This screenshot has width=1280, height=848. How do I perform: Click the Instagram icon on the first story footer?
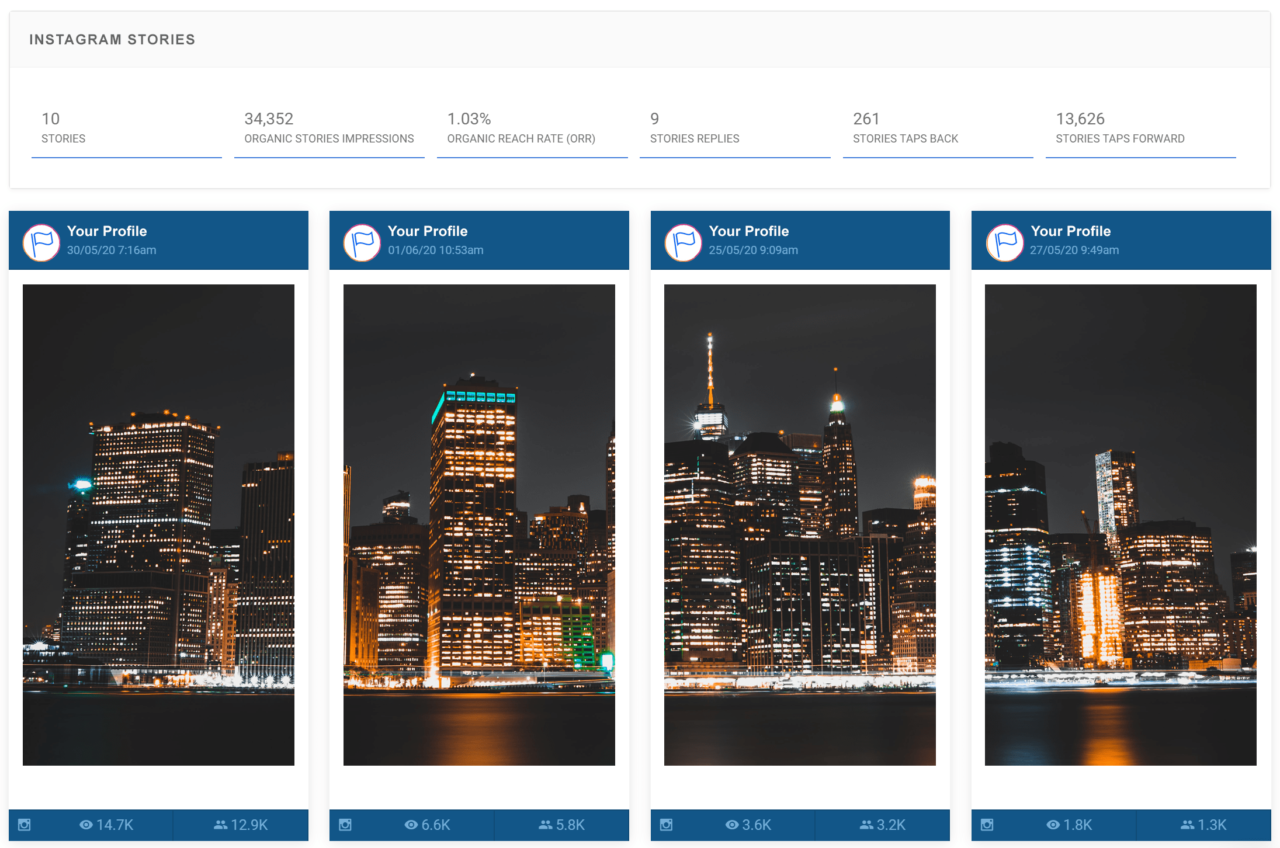pos(24,825)
